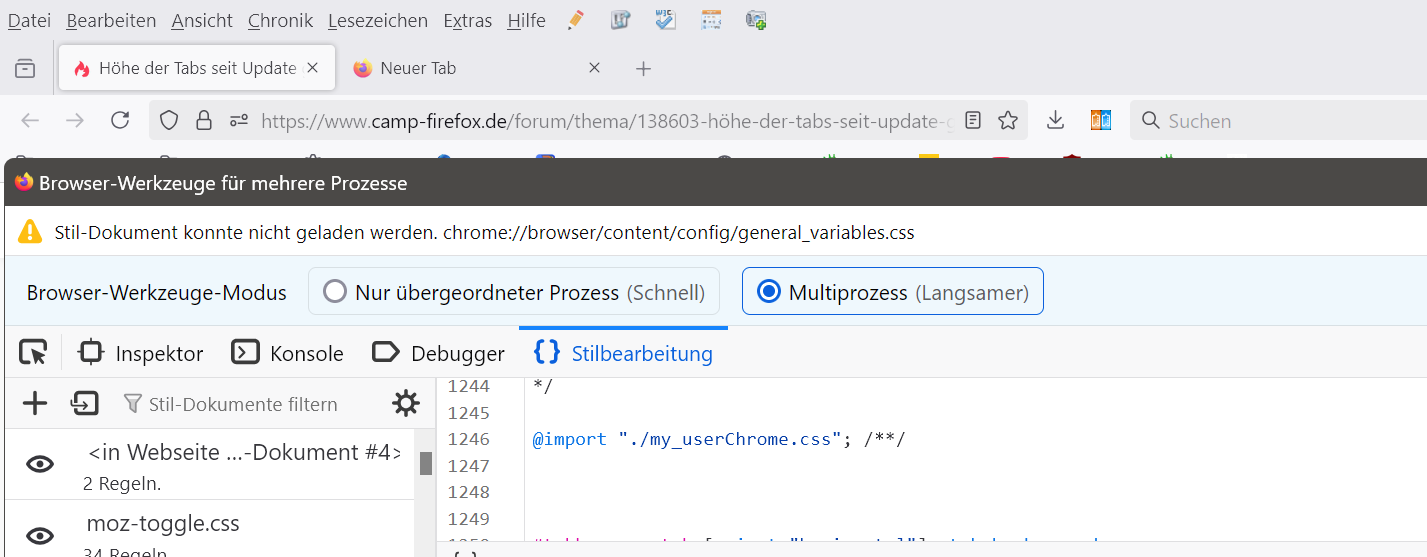Close the Neuer Tab tab
1427x557 pixels.
[x=594, y=68]
